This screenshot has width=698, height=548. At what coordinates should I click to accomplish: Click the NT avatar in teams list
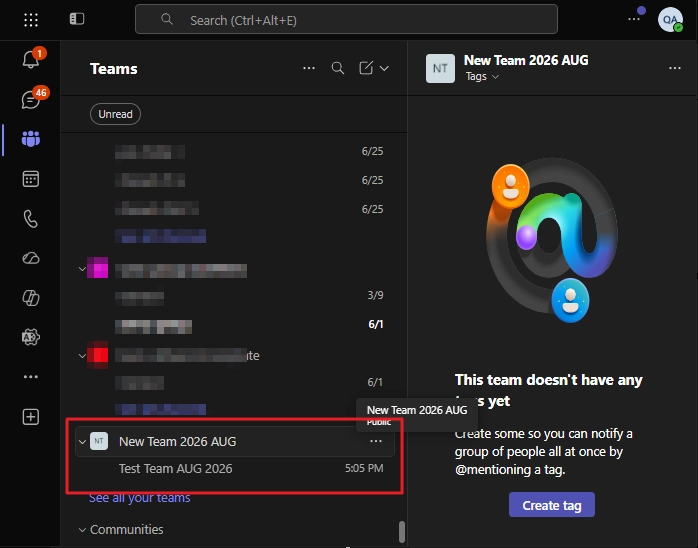(99, 441)
